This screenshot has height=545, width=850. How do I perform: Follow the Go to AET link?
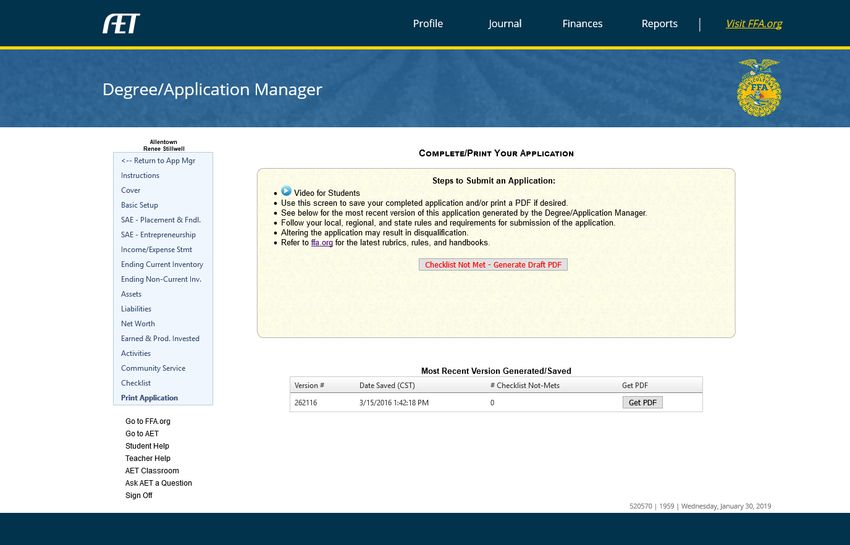click(x=142, y=433)
